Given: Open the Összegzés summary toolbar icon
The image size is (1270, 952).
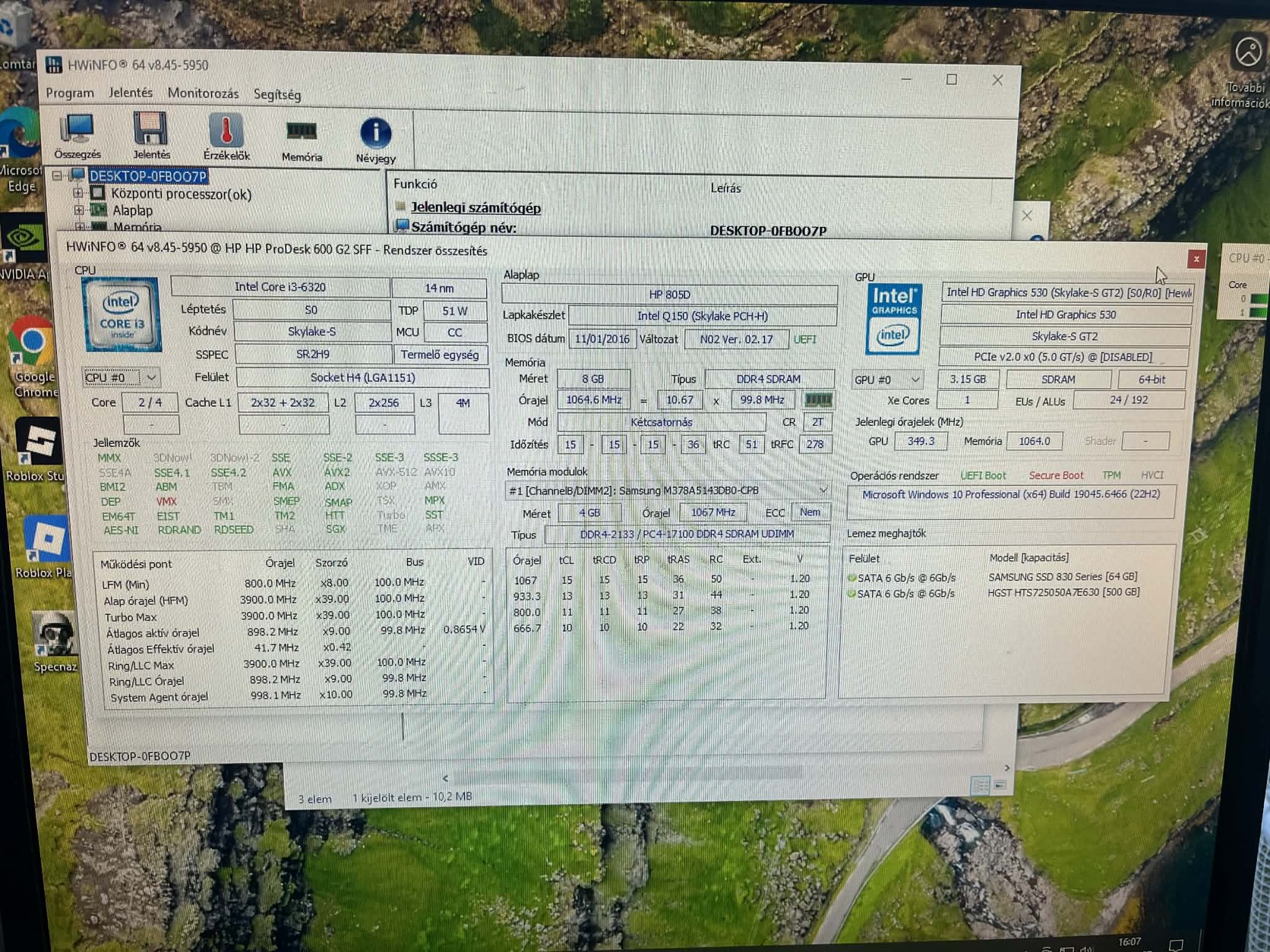Looking at the screenshot, I should tap(77, 135).
